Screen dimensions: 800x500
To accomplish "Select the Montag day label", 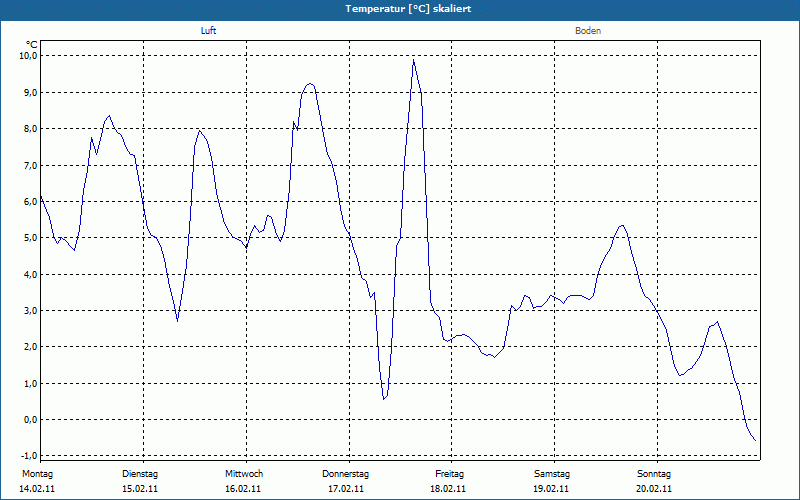I will (x=36, y=473).
